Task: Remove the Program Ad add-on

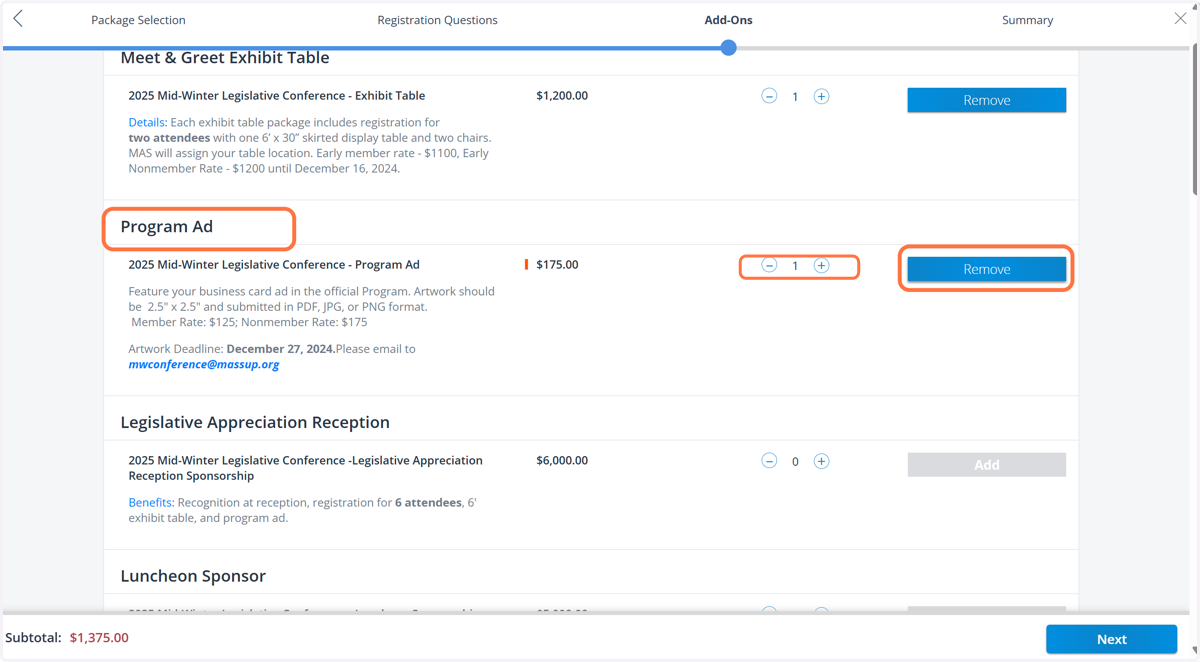Action: 987,269
